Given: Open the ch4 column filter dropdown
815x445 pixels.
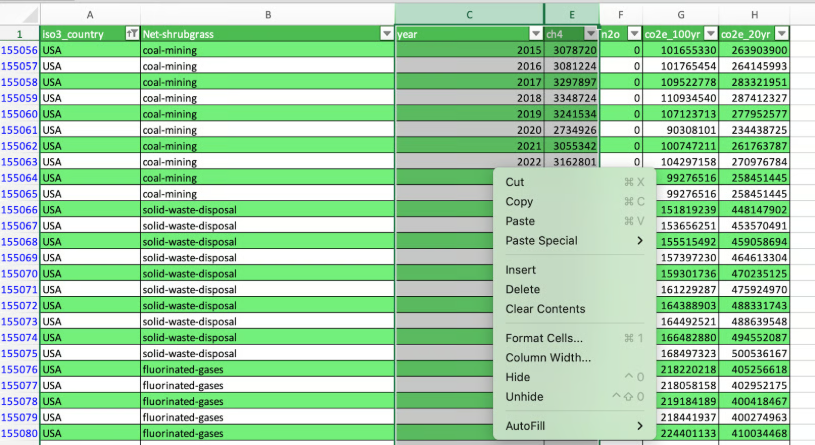Looking at the screenshot, I should pyautogui.click(x=590, y=34).
